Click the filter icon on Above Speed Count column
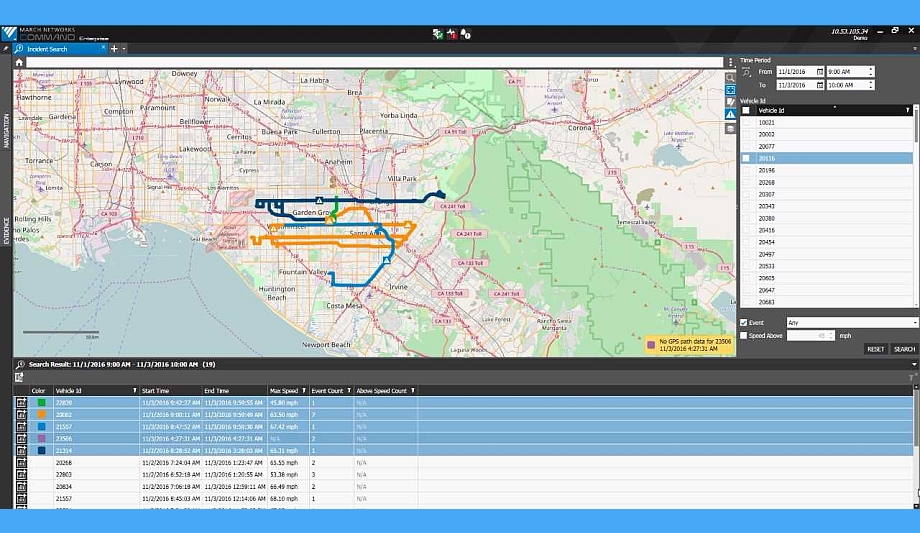The image size is (920, 533). [x=413, y=390]
